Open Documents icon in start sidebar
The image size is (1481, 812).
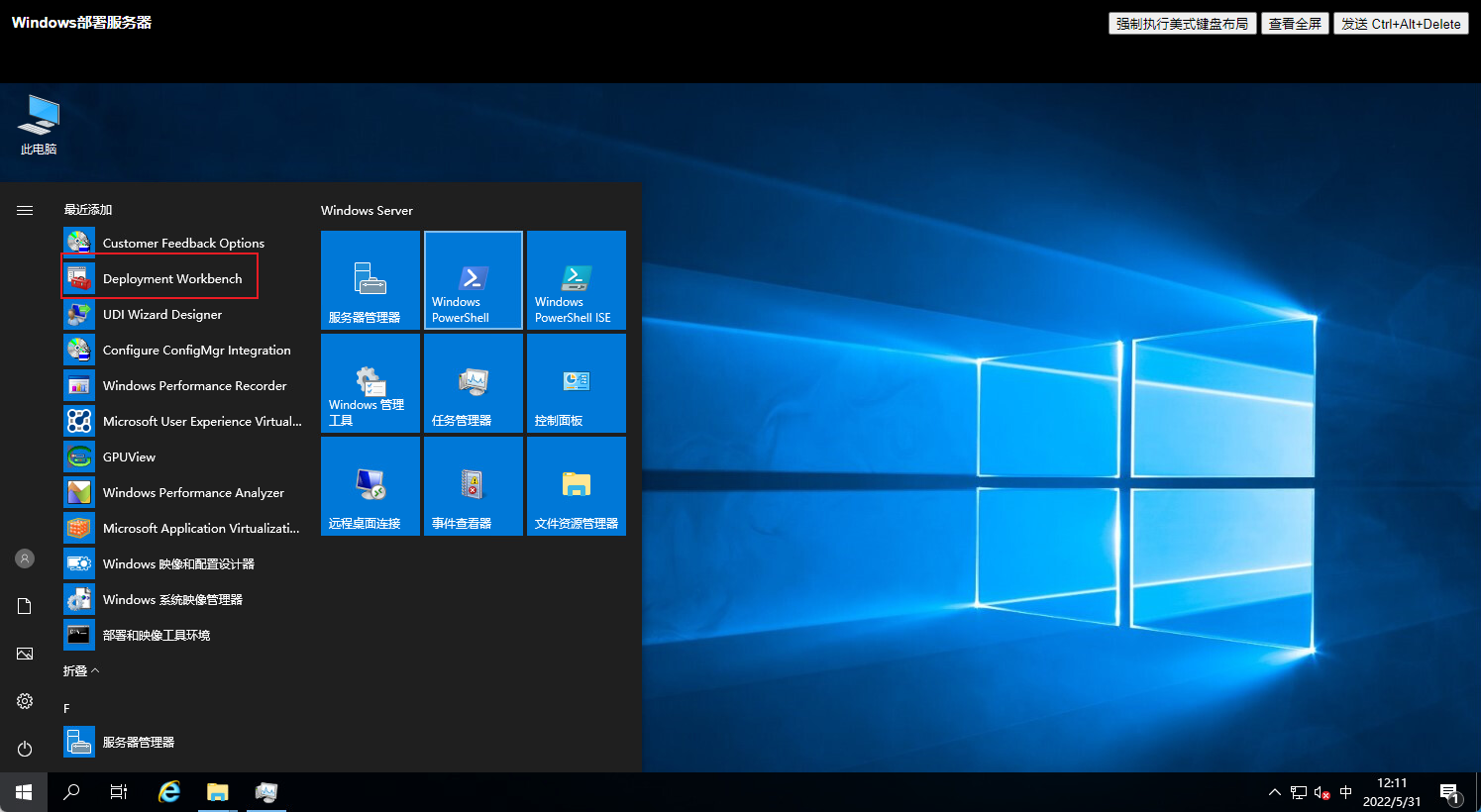[x=25, y=606]
